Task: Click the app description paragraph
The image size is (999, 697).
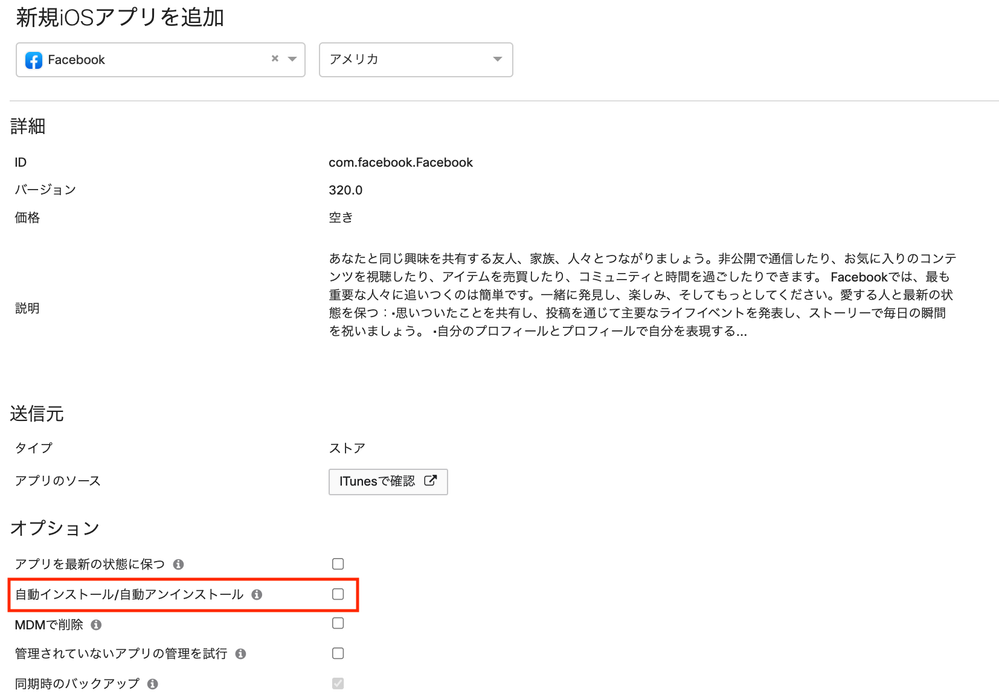Action: [x=640, y=295]
